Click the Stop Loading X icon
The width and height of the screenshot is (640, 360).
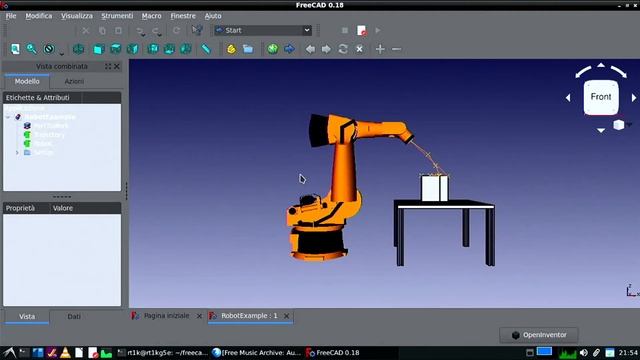coord(359,49)
